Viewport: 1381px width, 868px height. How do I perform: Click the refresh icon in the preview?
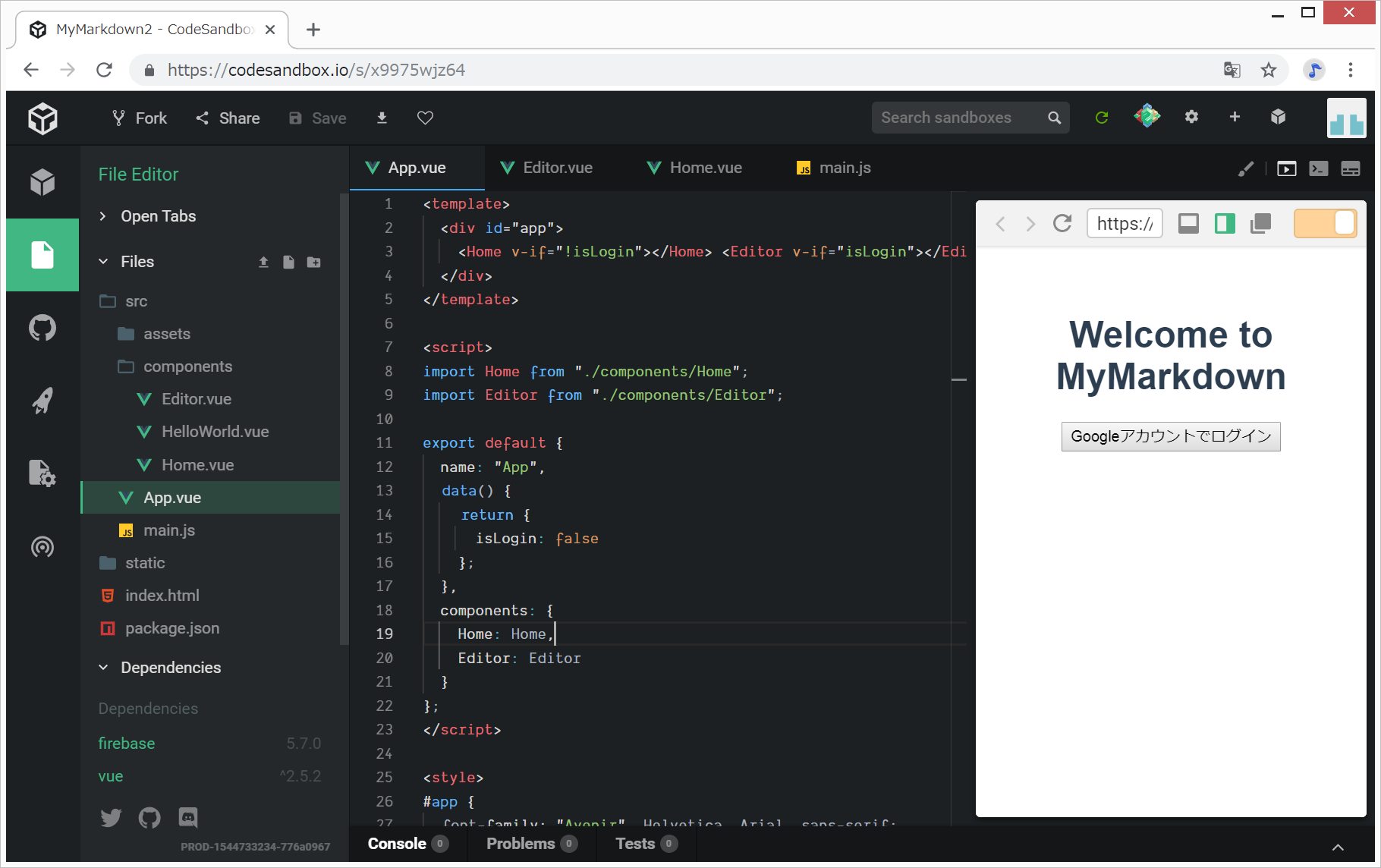(x=1062, y=223)
